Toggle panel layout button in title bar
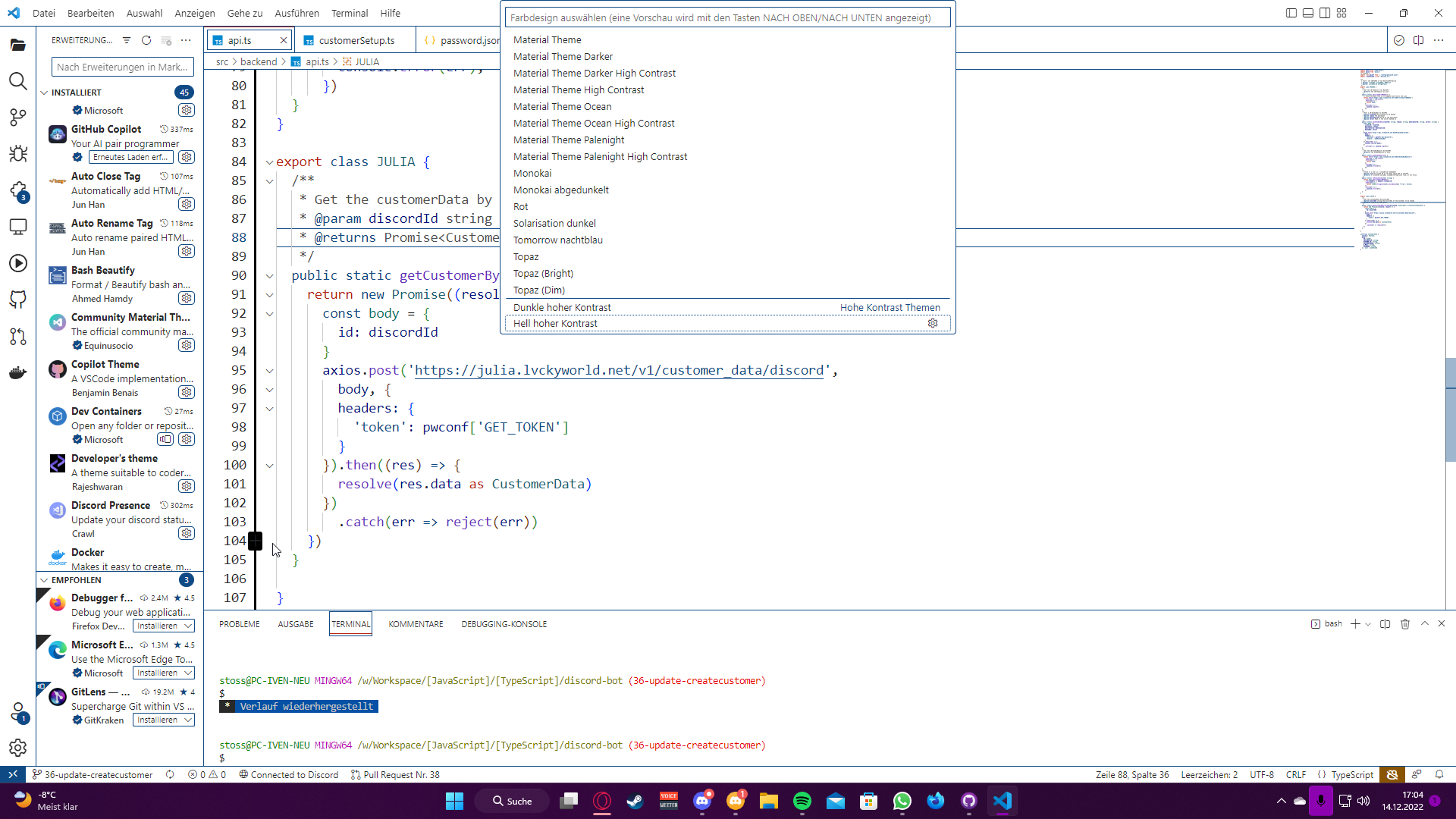The width and height of the screenshot is (1456, 819). (x=1308, y=13)
